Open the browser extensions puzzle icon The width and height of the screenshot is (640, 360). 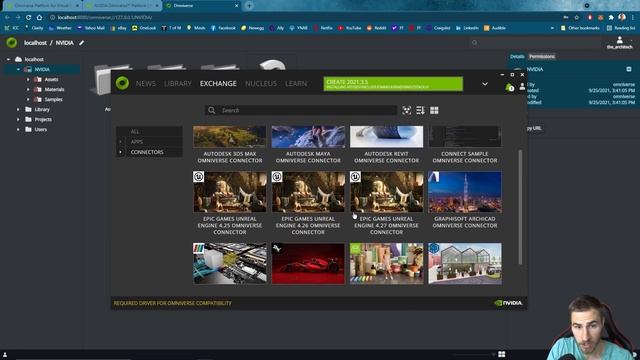(611, 18)
